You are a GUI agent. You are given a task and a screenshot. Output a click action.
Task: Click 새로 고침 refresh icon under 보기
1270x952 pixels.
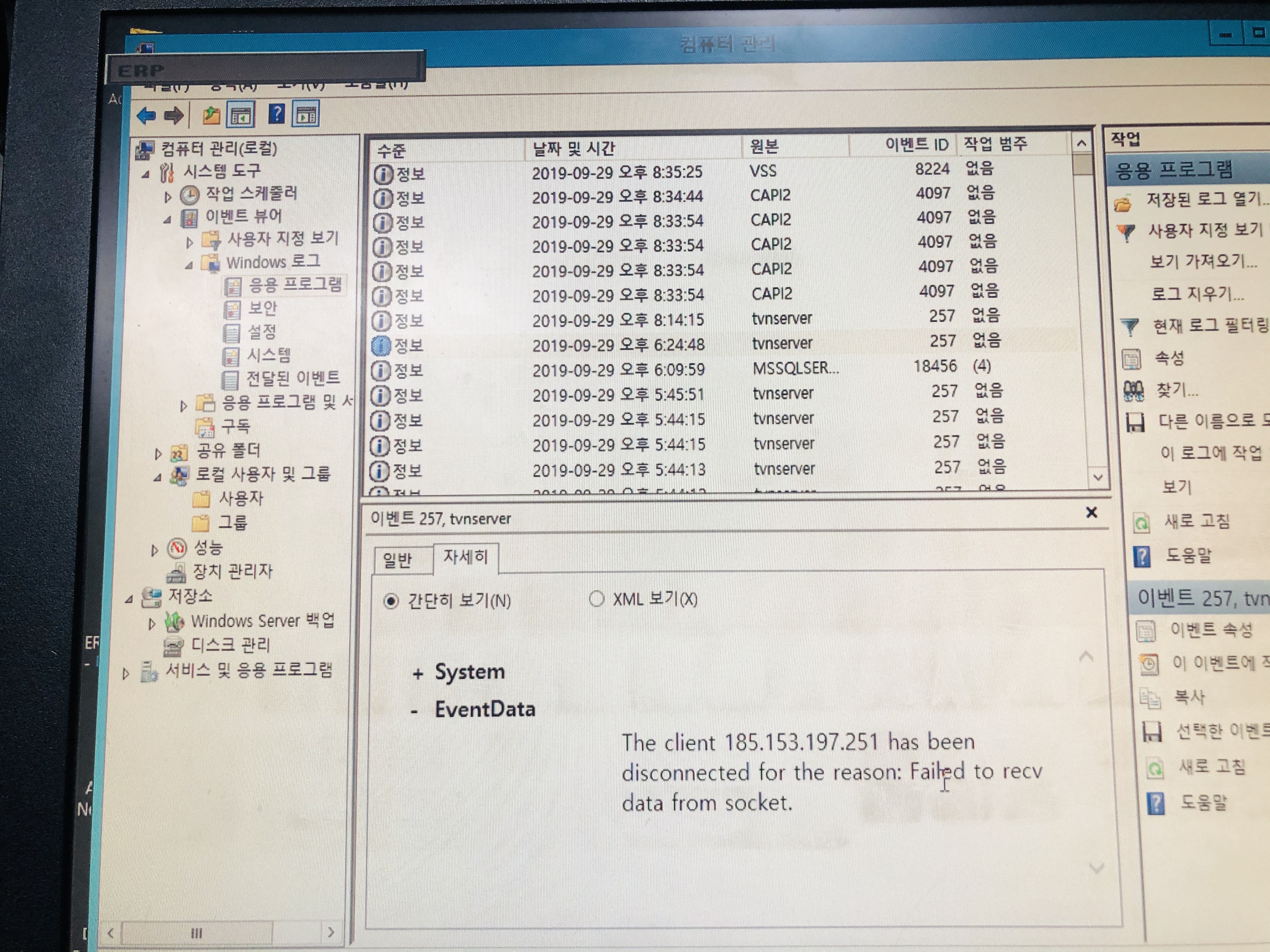pos(1141,523)
